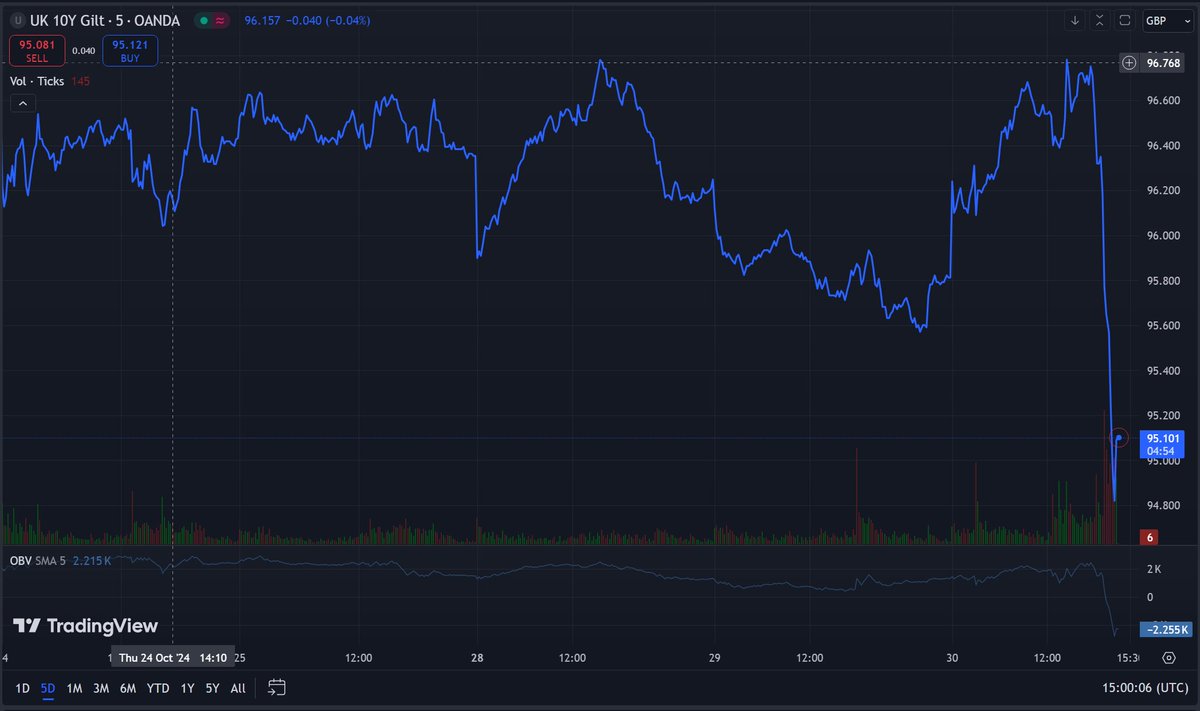Click the 96.000 price axis label
The image size is (1200, 711).
[1164, 235]
